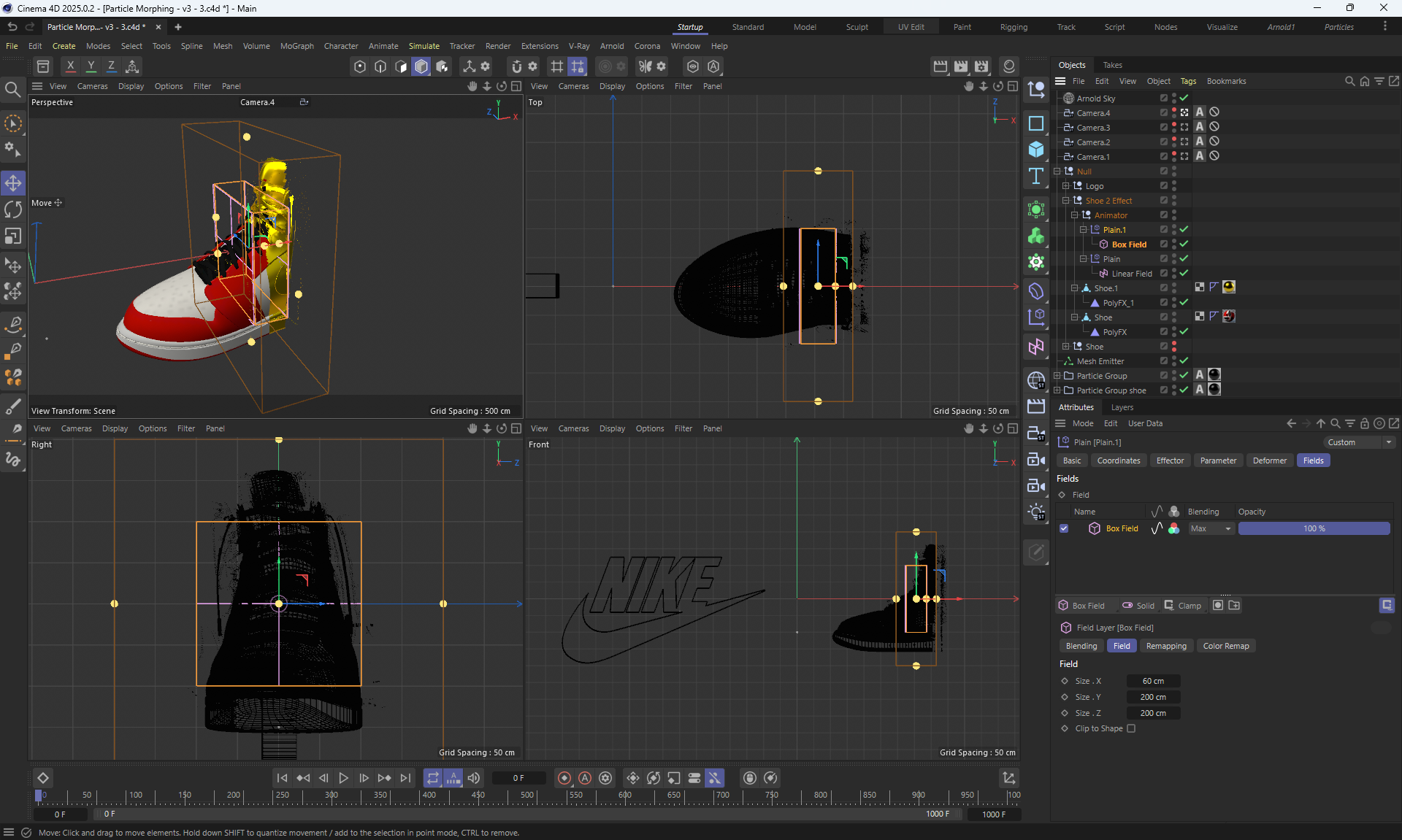Toggle the Plain.1 effector enable checkmark
Image resolution: width=1402 pixels, height=840 pixels.
pyautogui.click(x=1184, y=229)
